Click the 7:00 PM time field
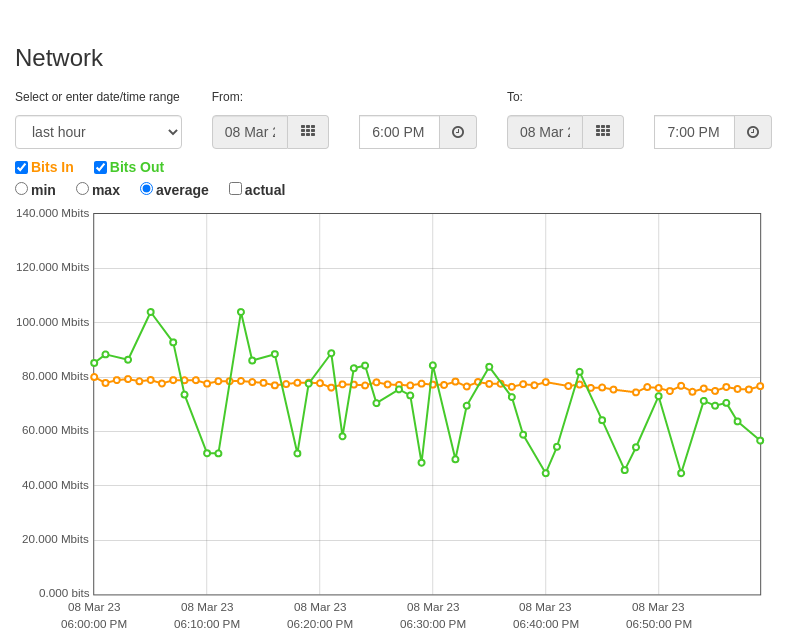This screenshot has width=787, height=634. click(695, 132)
